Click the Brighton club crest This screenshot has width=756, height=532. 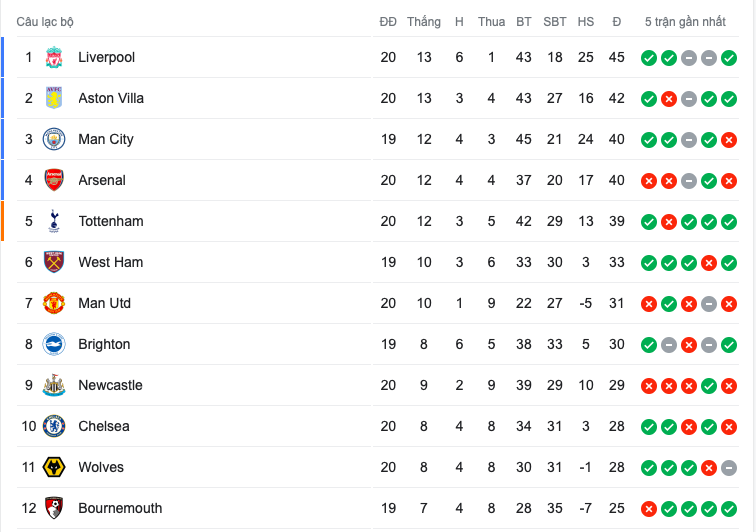pos(54,344)
